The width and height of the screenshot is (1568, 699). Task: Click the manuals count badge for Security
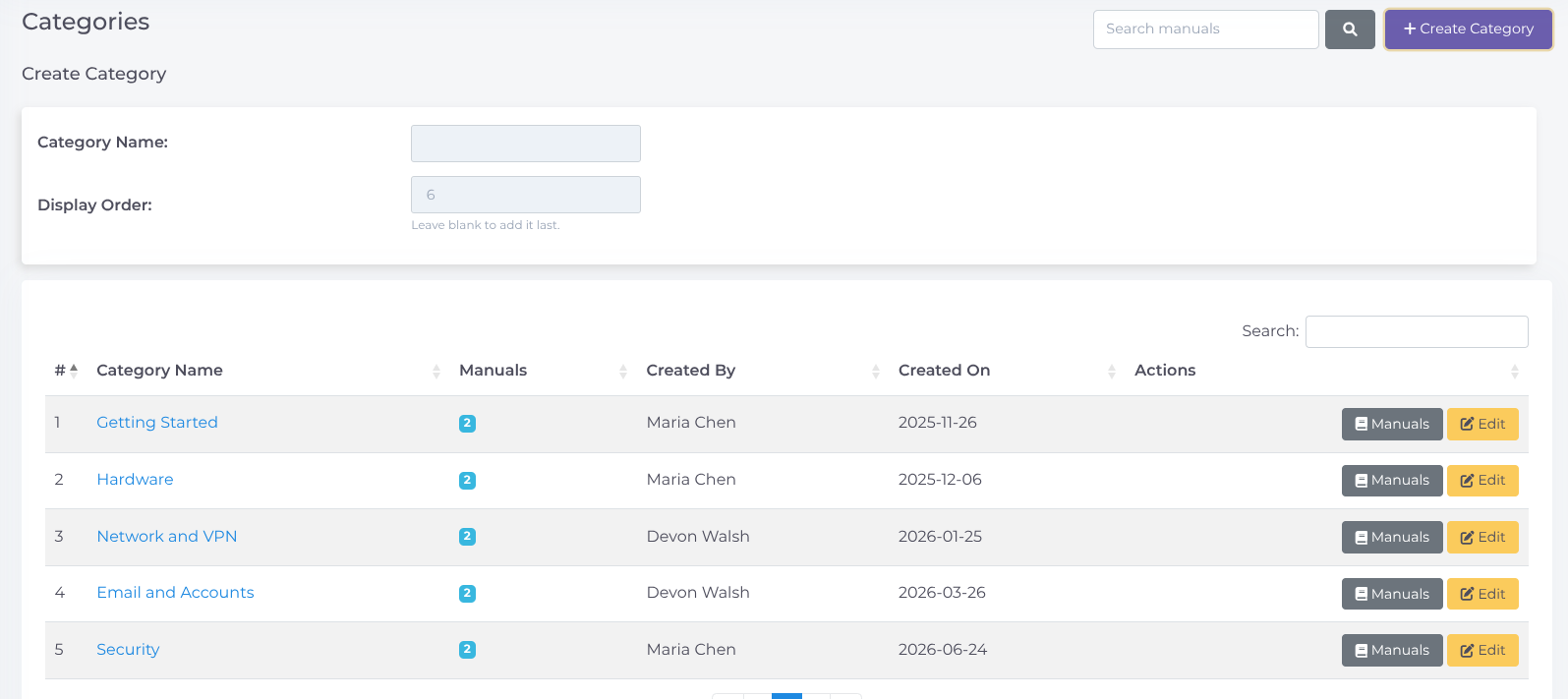click(x=467, y=650)
